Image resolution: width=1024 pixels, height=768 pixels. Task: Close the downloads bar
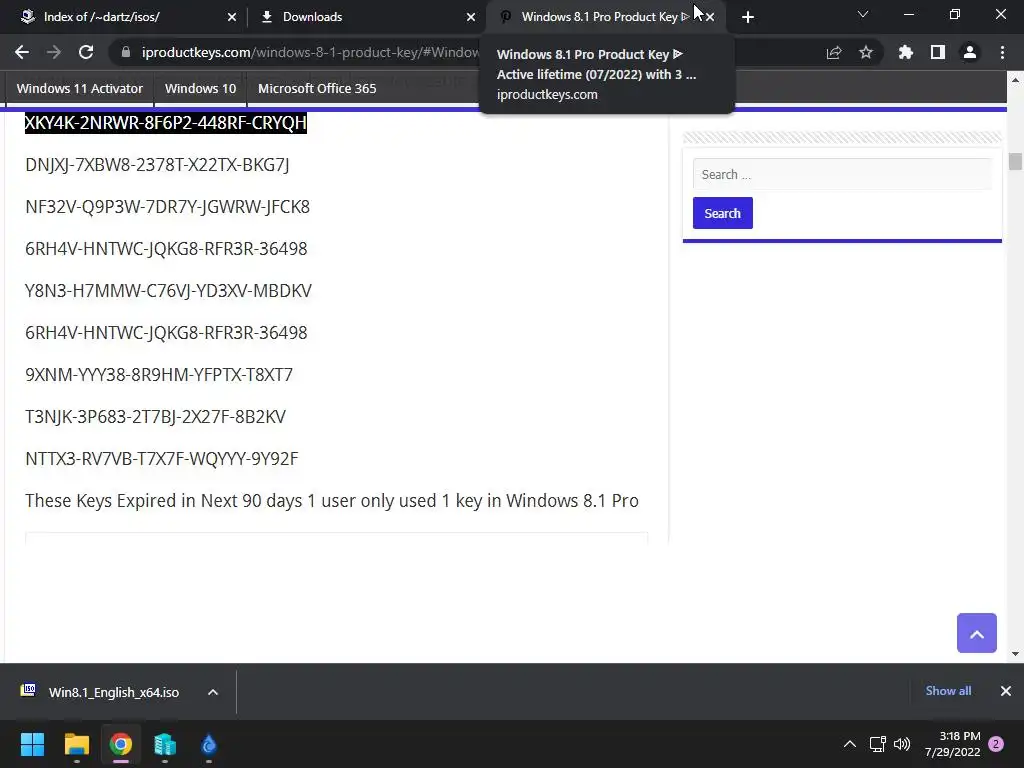1006,691
